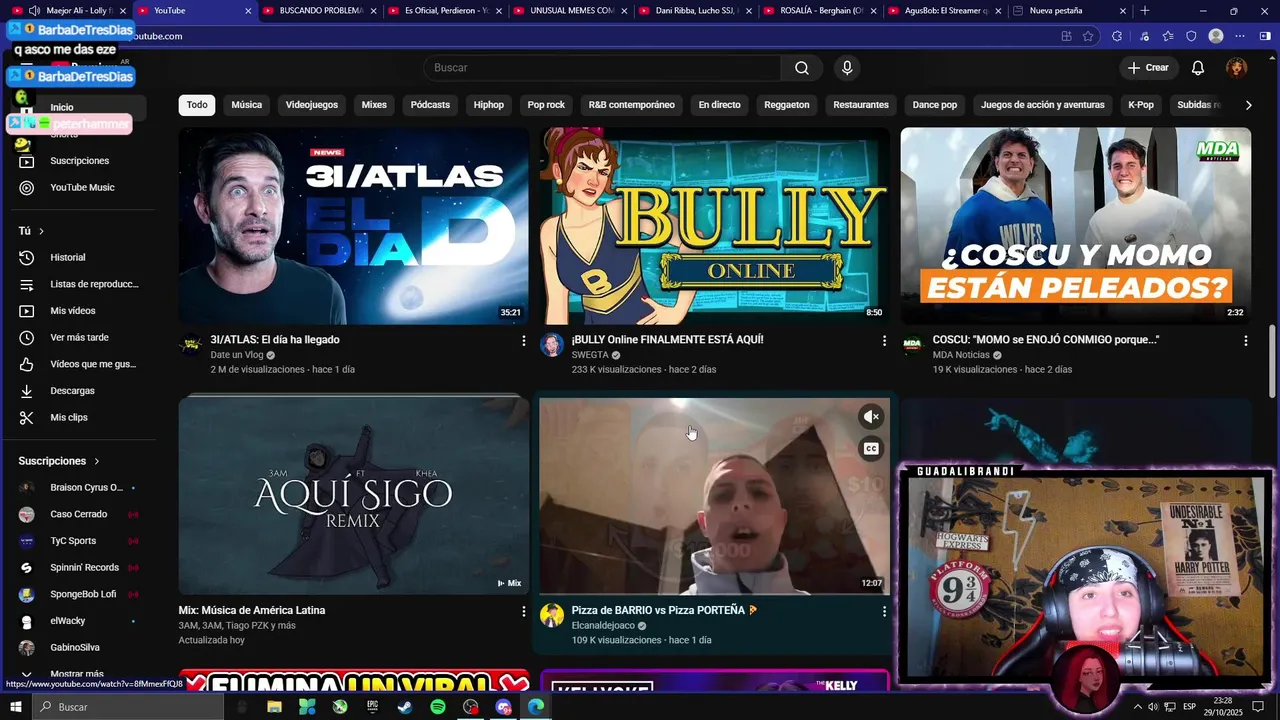1280x720 pixels.
Task: Open options menu for BULLY Online video
Action: 884,341
